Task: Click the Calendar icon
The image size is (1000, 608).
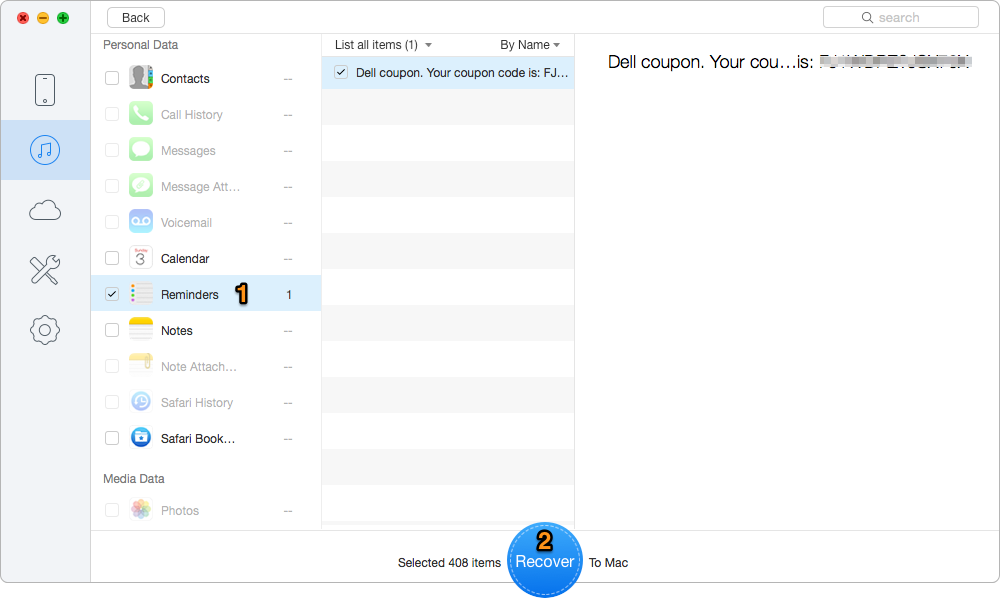Action: click(141, 258)
